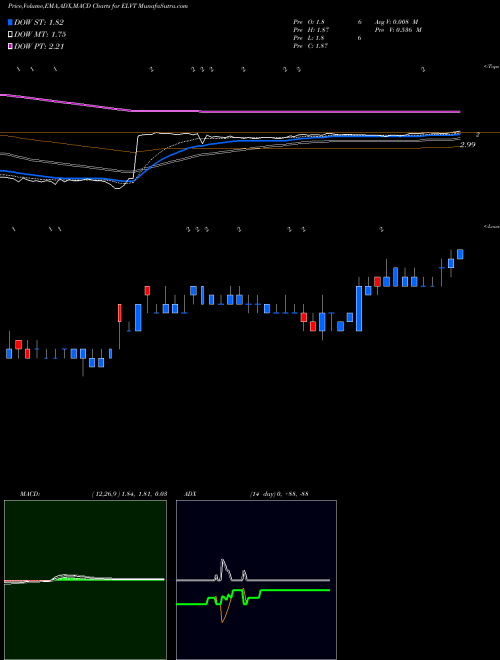Click the '<Tops' marker label

(492, 67)
